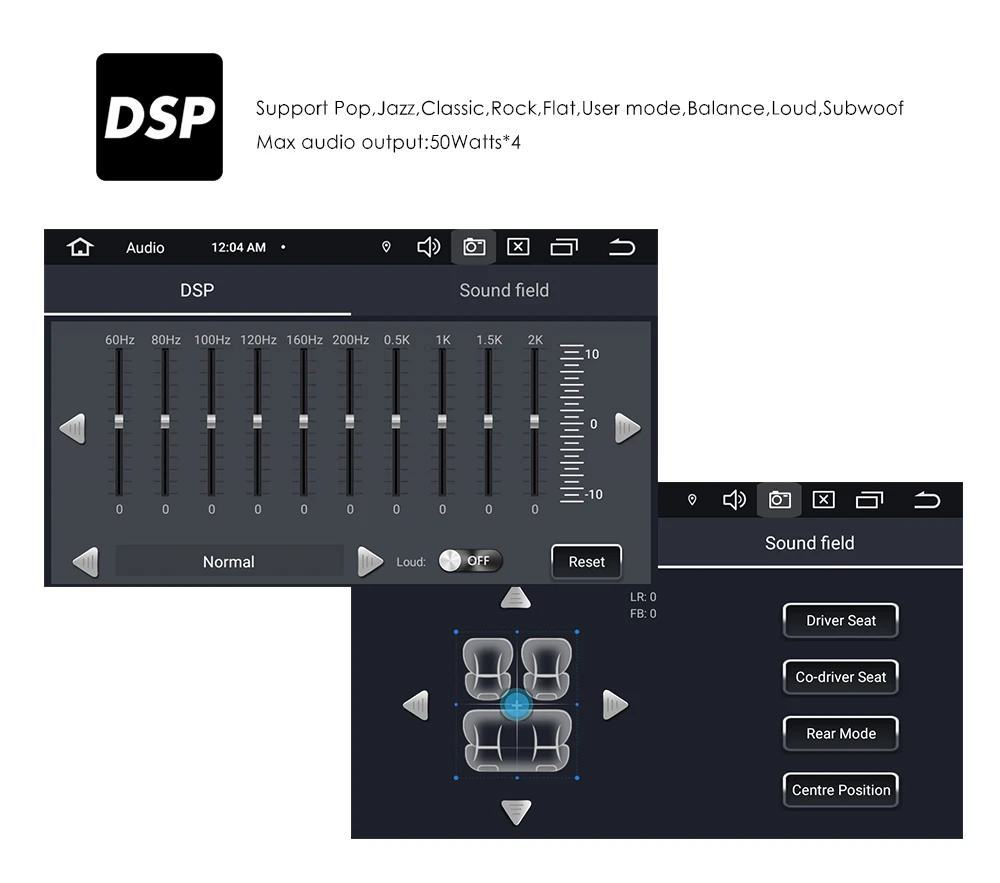Click the front right seat image
1000x883 pixels.
547,668
